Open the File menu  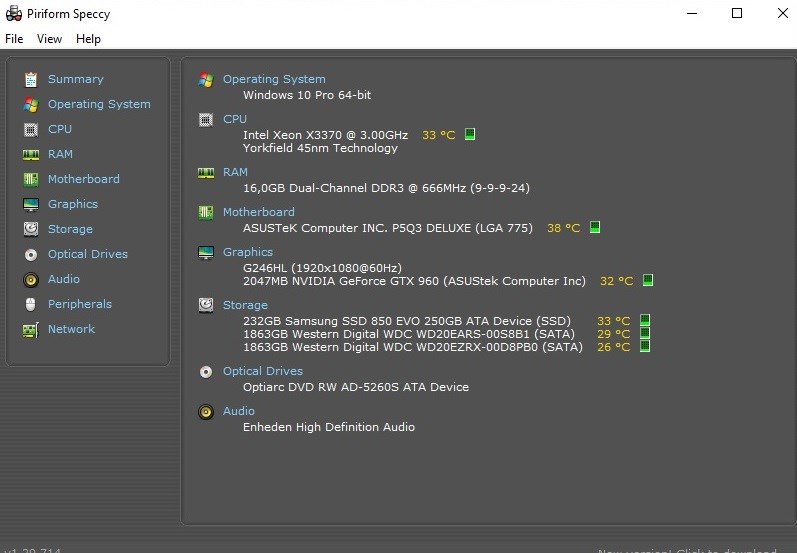click(x=14, y=39)
